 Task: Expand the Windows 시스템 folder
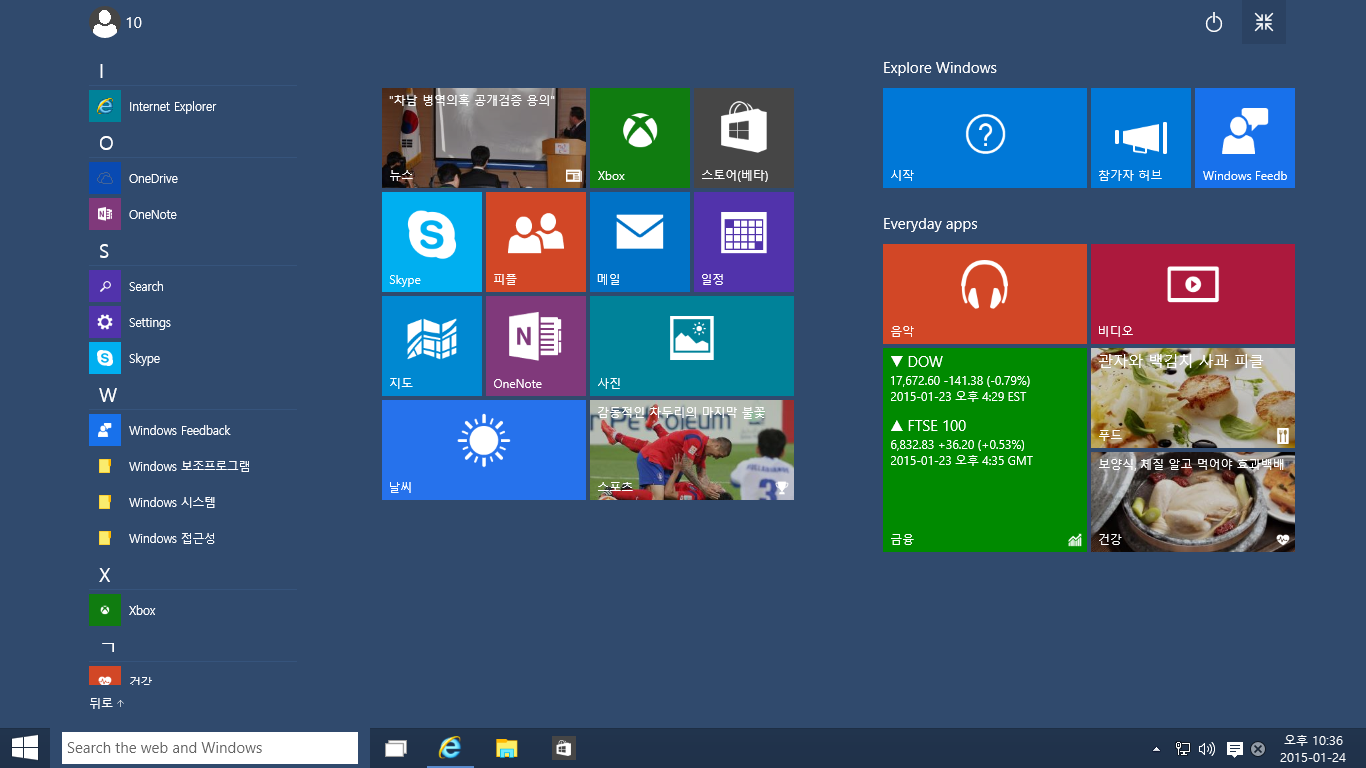coord(192,502)
